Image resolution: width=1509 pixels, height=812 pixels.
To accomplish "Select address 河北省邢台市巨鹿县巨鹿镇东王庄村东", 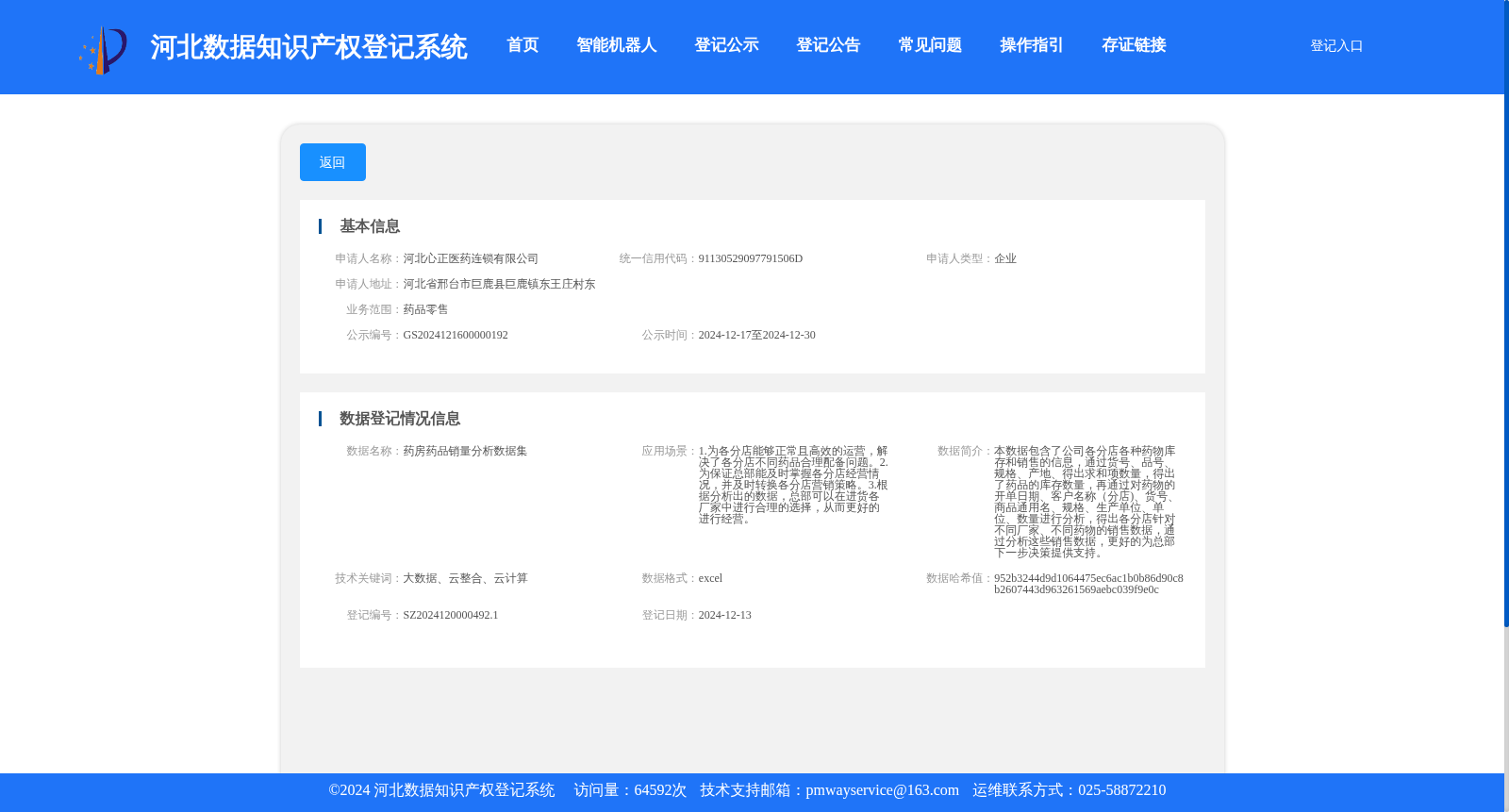I will 499,284.
